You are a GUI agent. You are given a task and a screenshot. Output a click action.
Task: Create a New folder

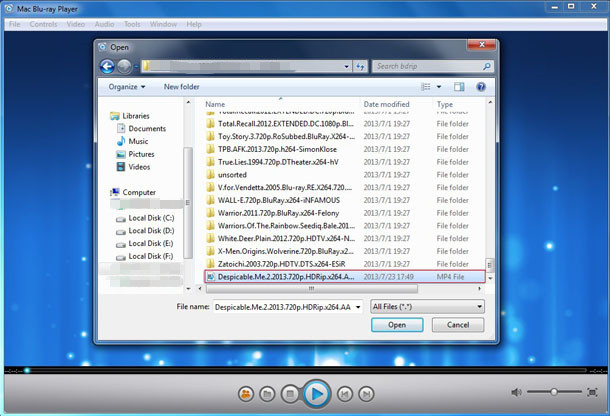coord(181,87)
